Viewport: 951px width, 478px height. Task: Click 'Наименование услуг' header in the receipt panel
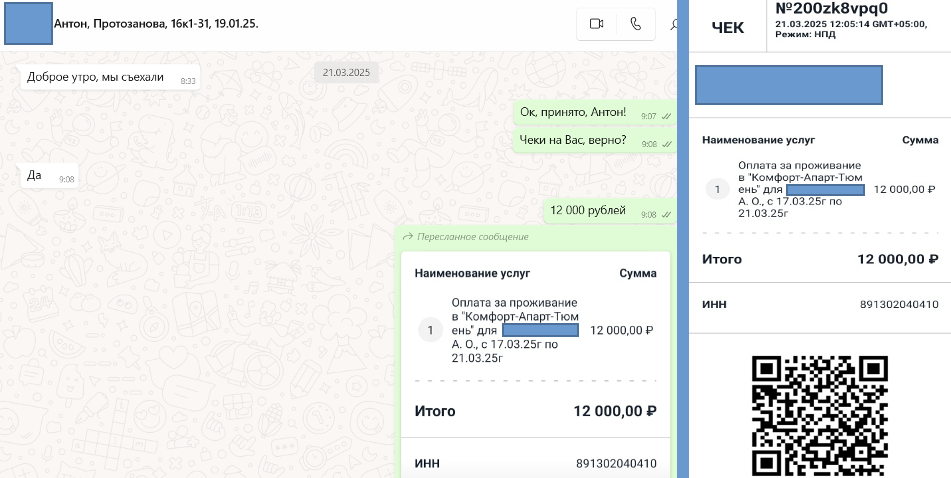tap(759, 140)
